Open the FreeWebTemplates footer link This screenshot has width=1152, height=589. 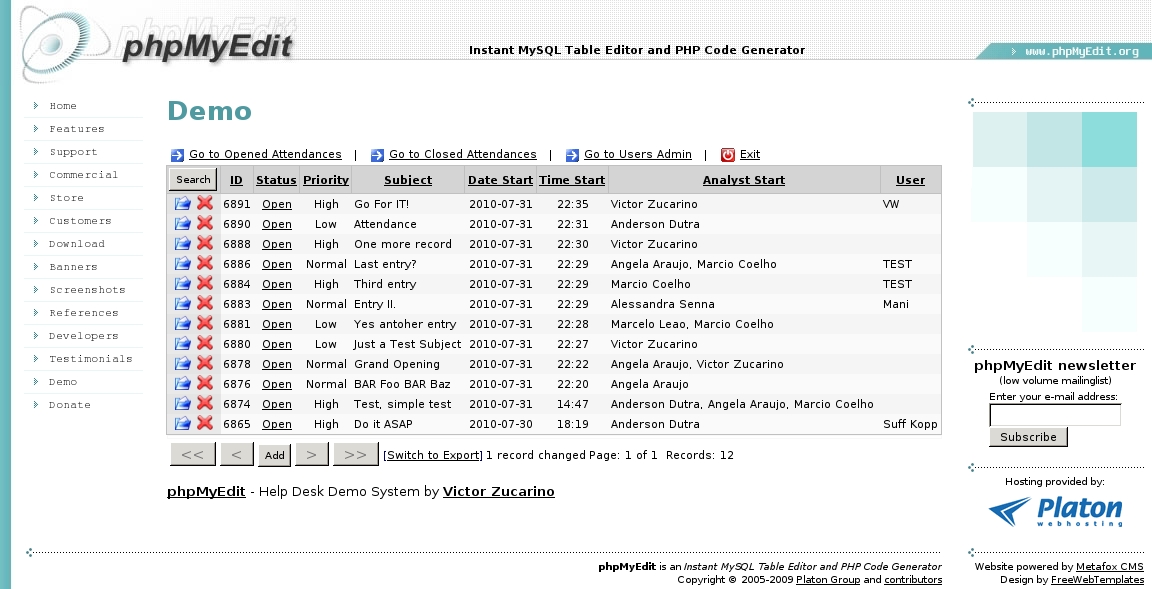tap(1097, 579)
